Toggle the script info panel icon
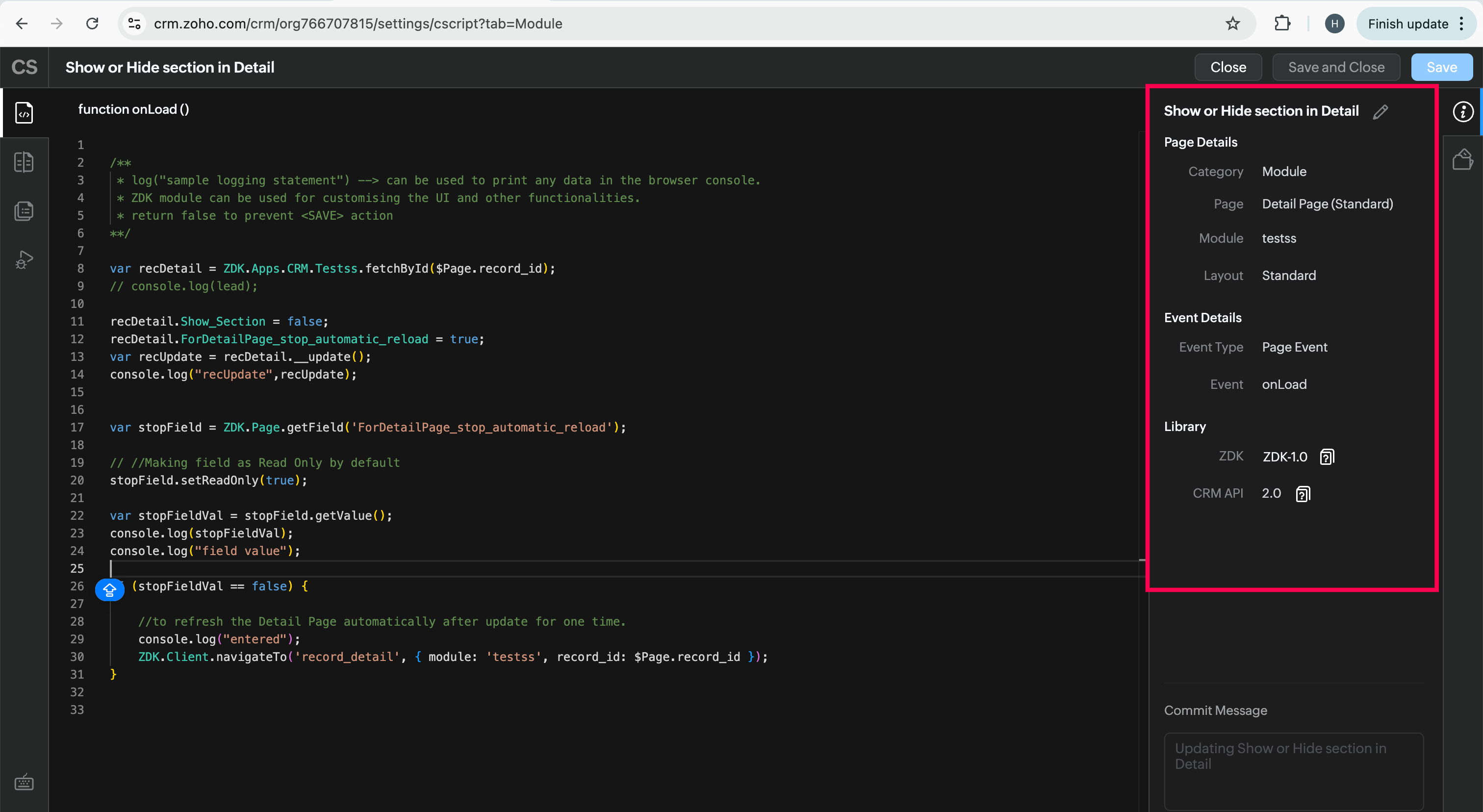Screen dimensions: 1483x812 coord(1462,112)
